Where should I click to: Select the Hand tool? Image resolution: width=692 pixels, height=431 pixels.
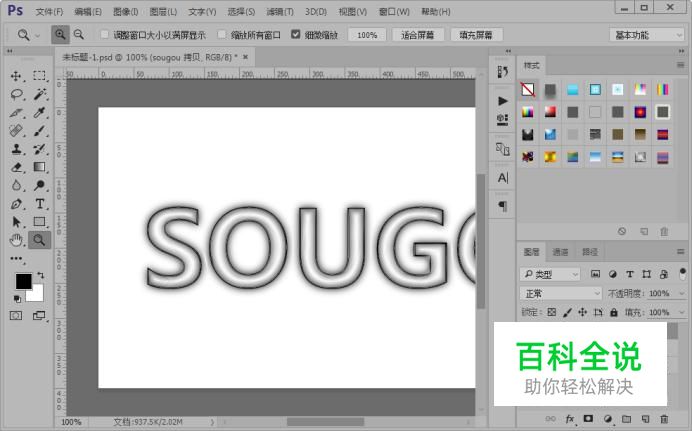pyautogui.click(x=16, y=240)
